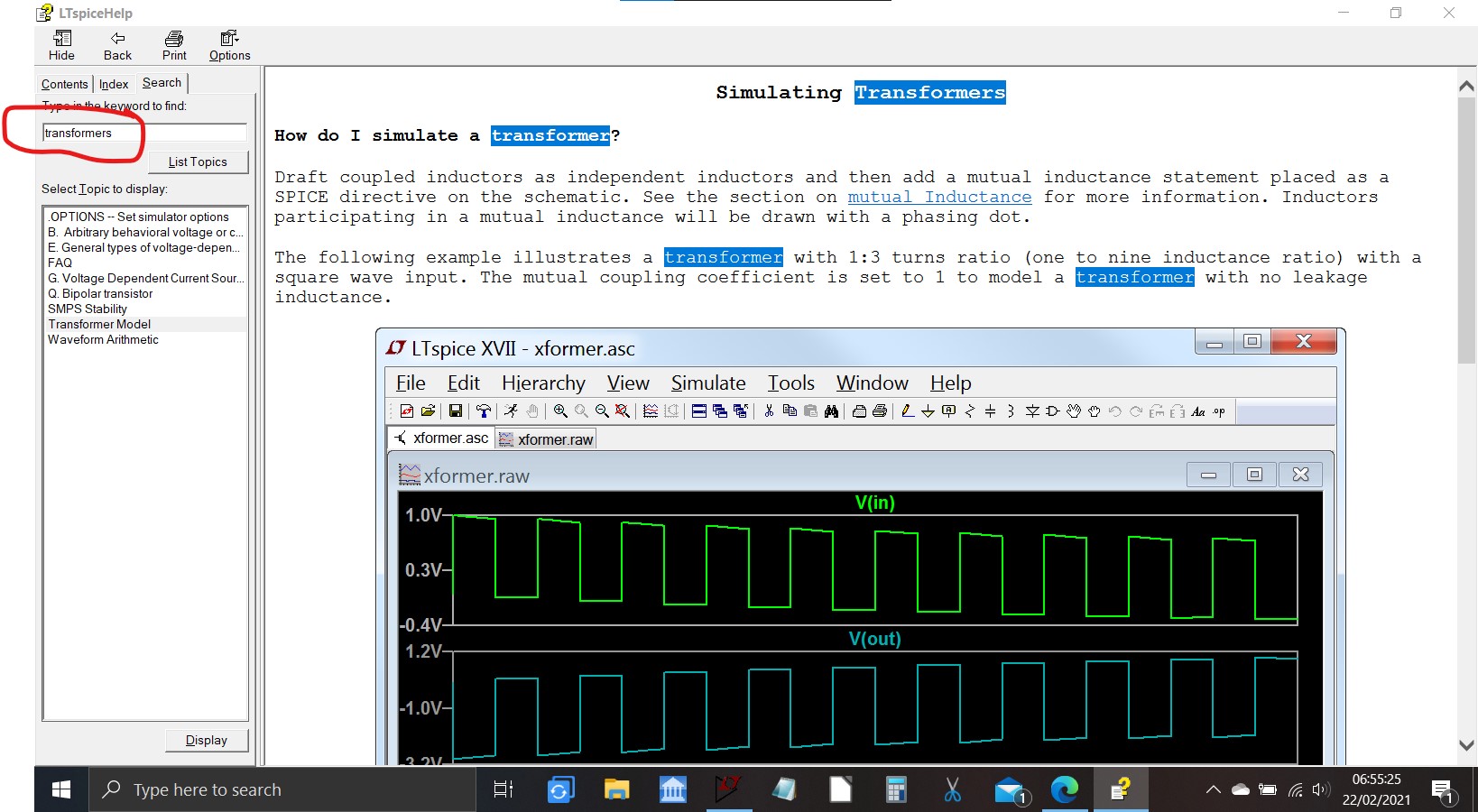Click the keyword search input field
1478x812 pixels.
tap(144, 133)
